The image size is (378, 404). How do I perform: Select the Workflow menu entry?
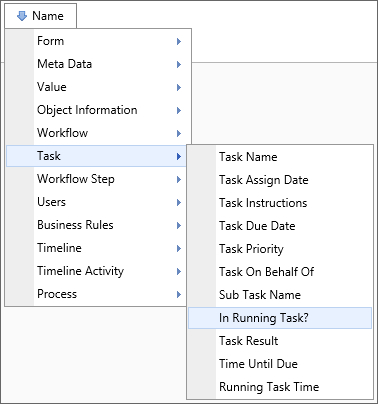click(96, 133)
